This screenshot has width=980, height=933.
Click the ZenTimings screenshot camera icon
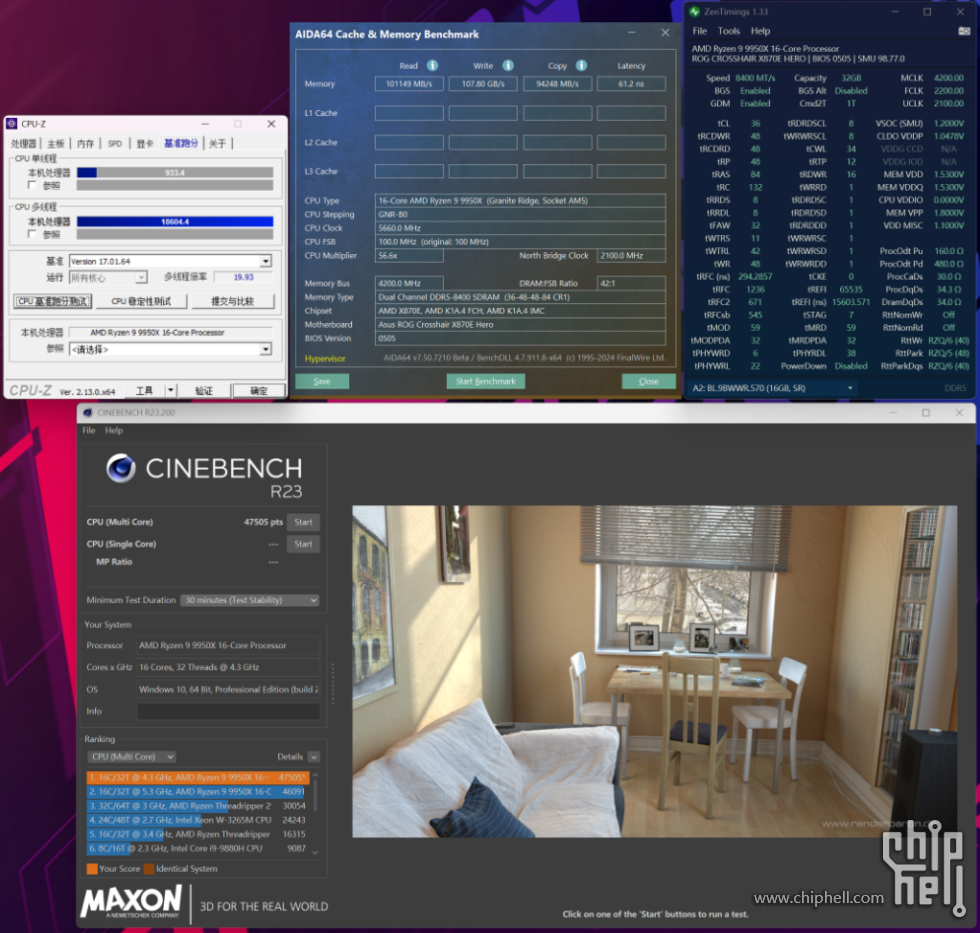(964, 31)
